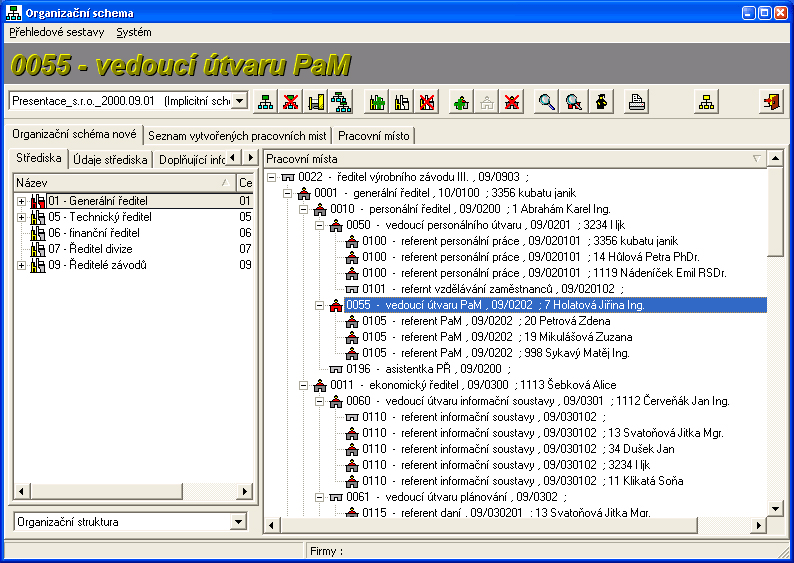Collapse the 0055 vedoucí útvaru PaM node
This screenshot has height=563, width=794.
coord(320,305)
